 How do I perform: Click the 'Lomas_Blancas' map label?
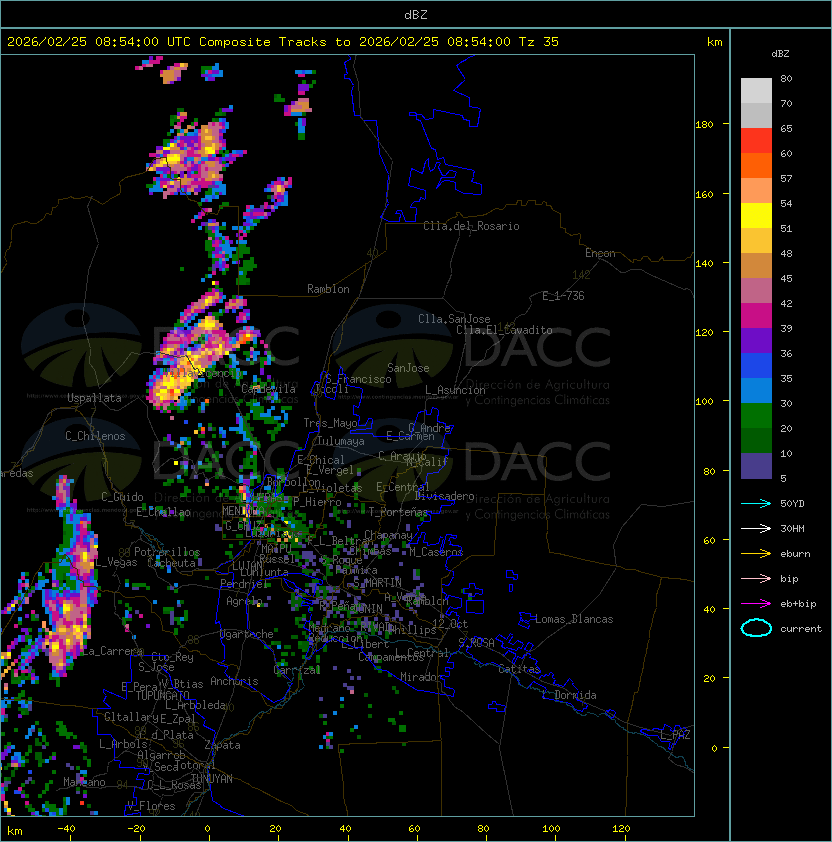574,619
